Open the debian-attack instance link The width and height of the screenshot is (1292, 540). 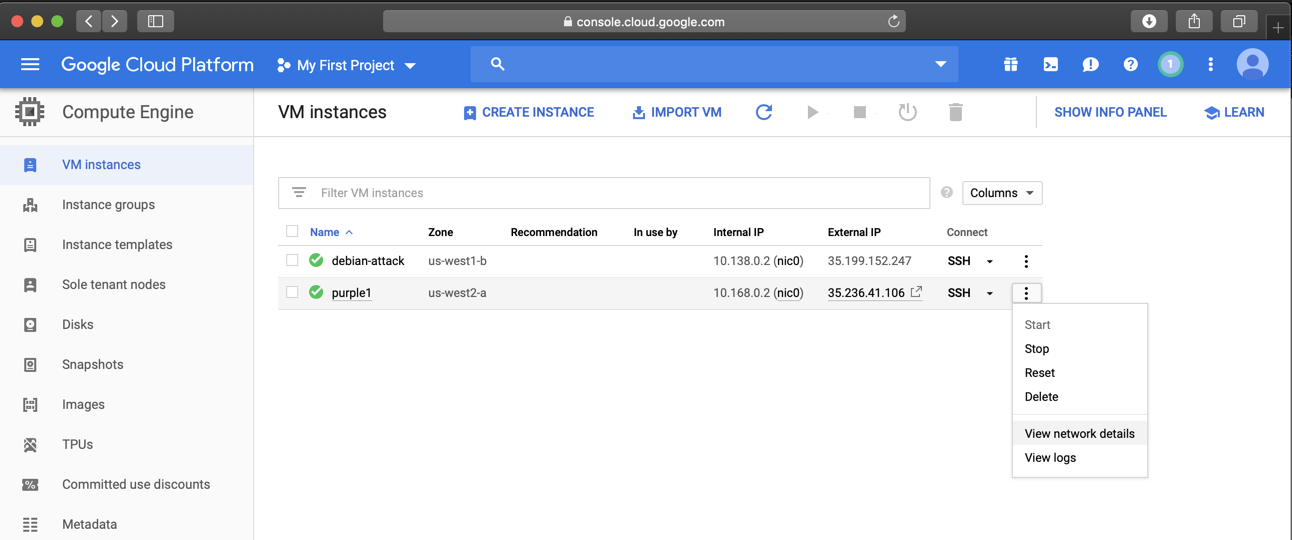pos(368,261)
